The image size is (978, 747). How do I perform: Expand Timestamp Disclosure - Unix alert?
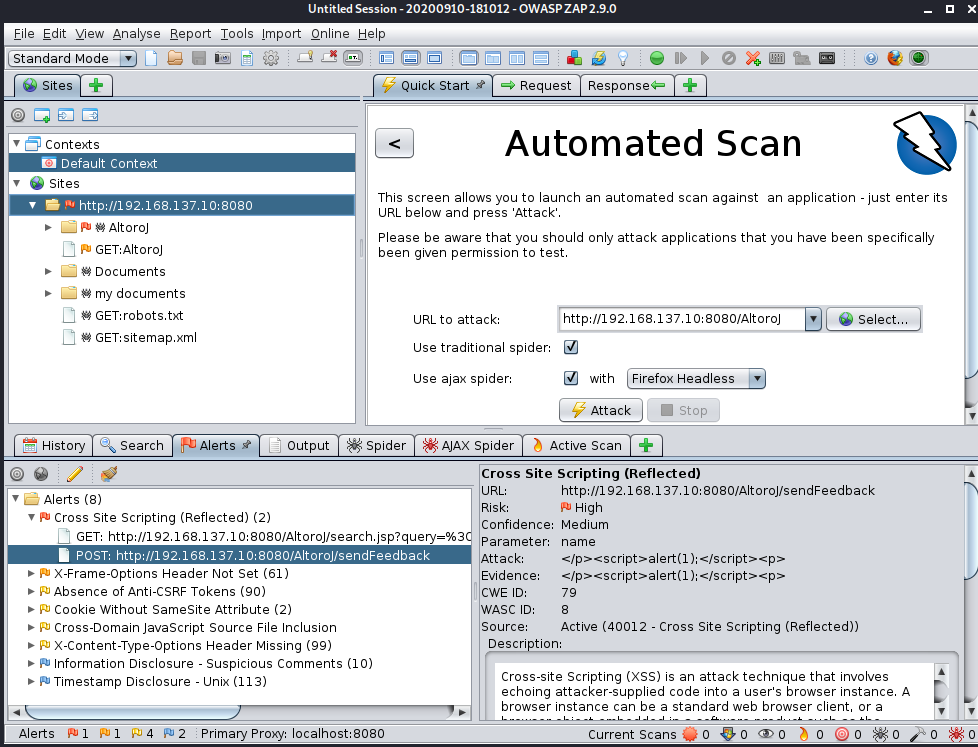pos(31,681)
